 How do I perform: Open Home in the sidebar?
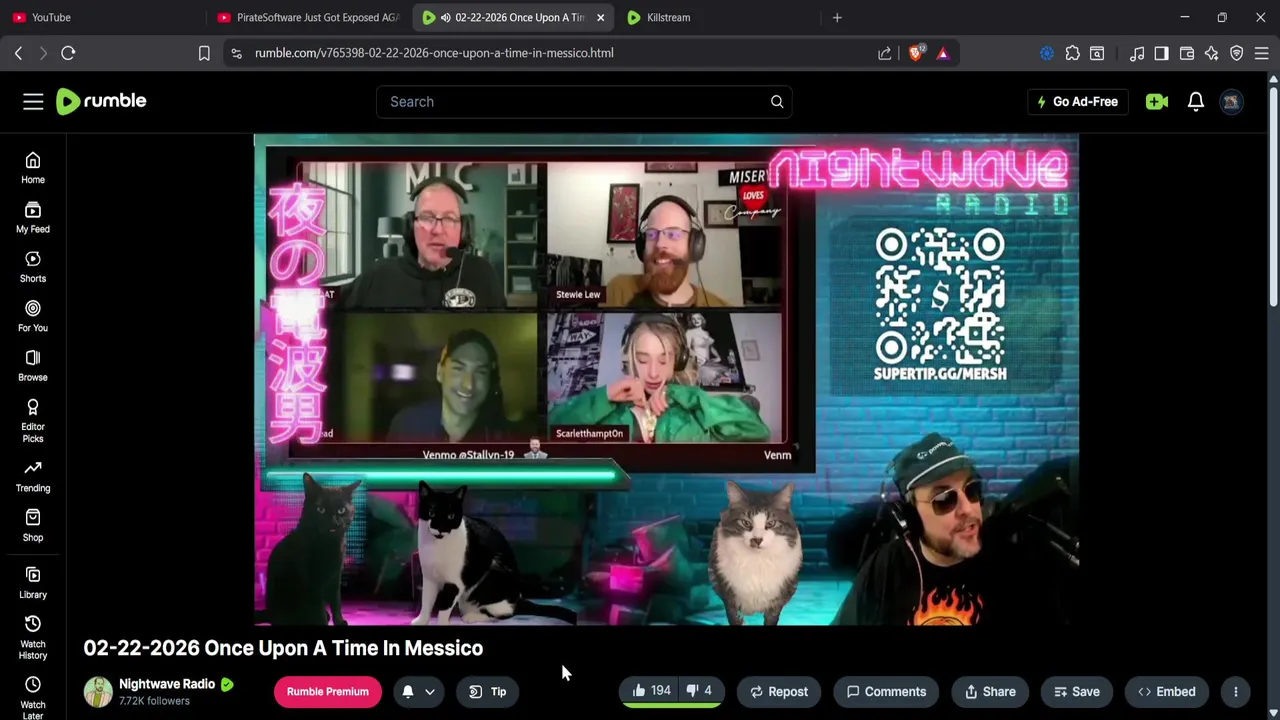pyautogui.click(x=33, y=168)
